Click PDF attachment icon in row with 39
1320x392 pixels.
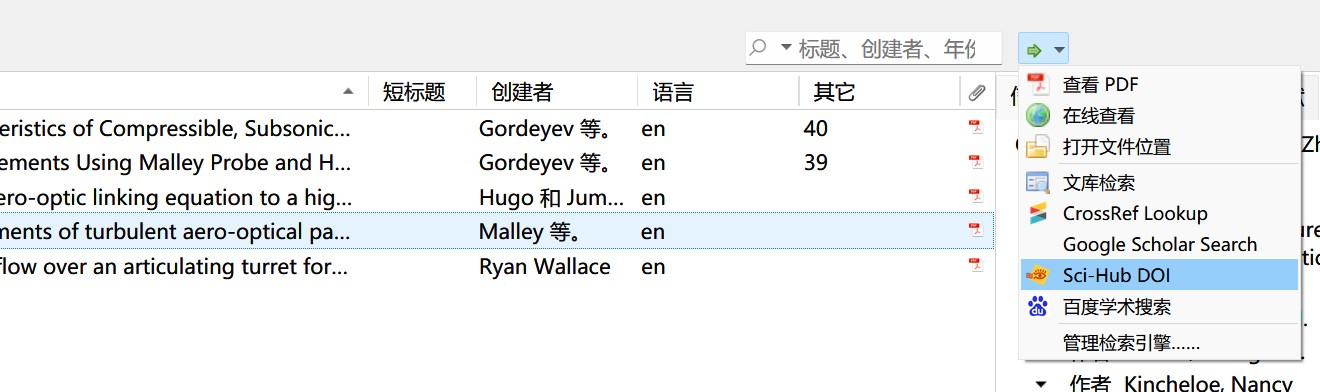point(975,161)
